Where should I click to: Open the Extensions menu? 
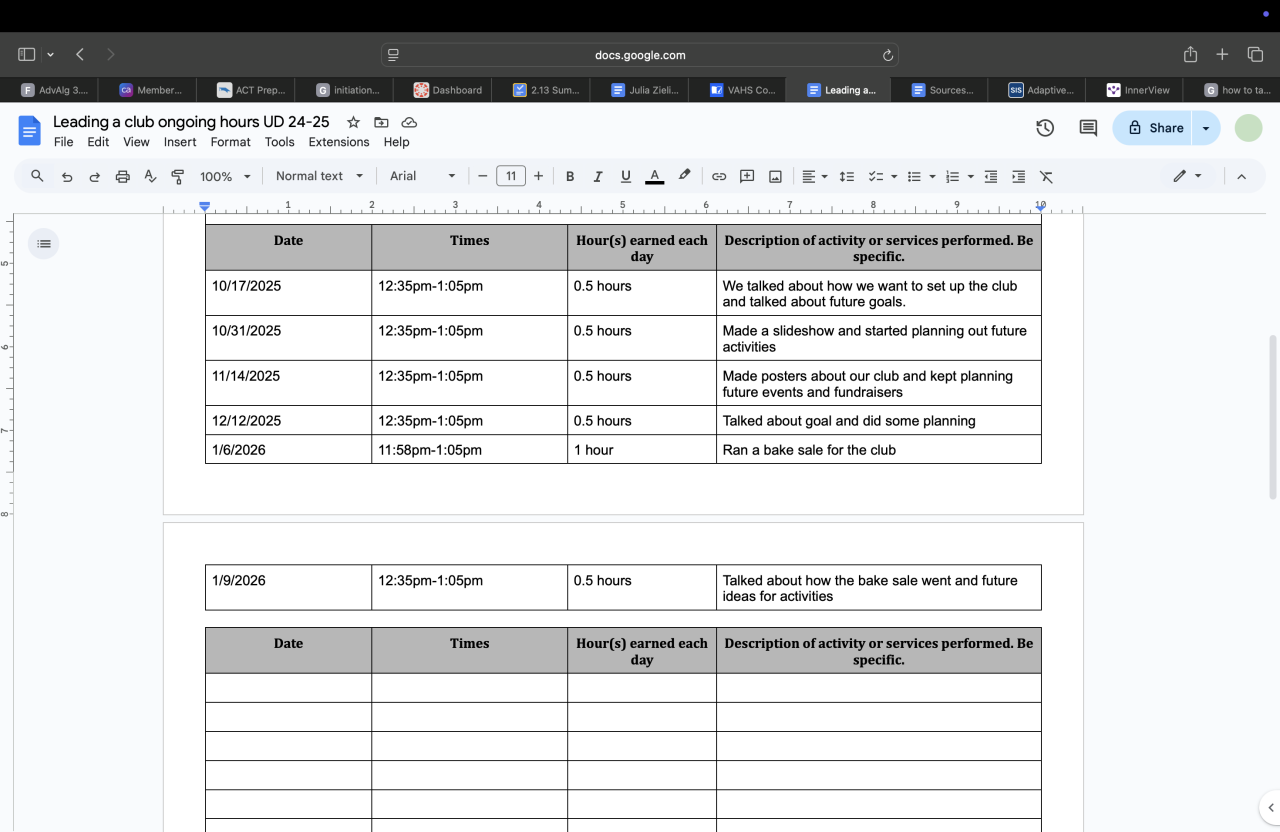[339, 142]
